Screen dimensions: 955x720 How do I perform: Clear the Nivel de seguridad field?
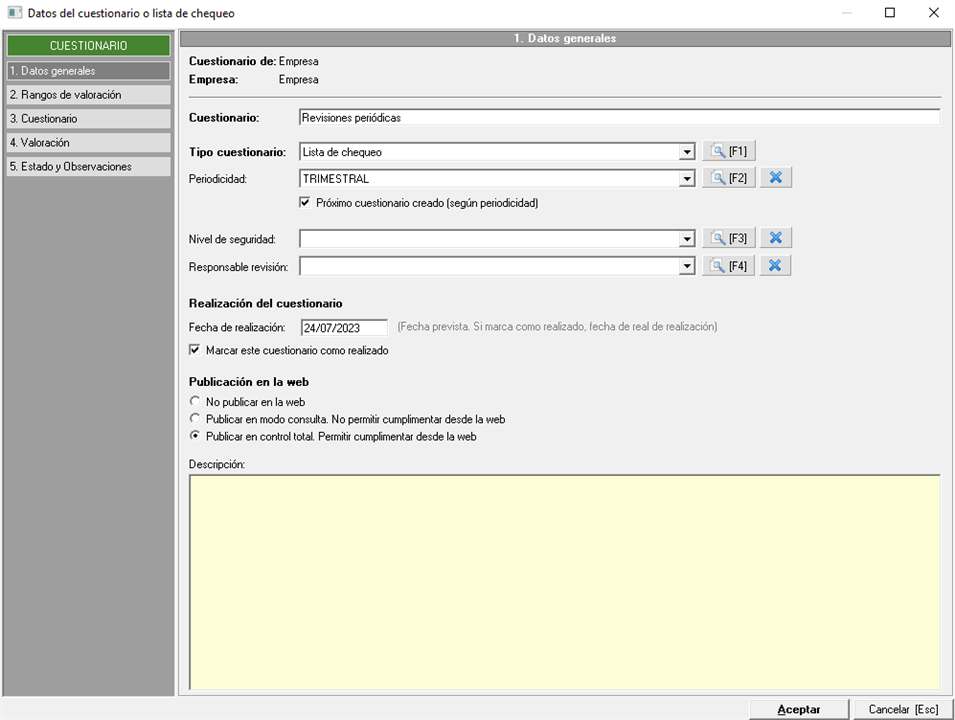775,239
